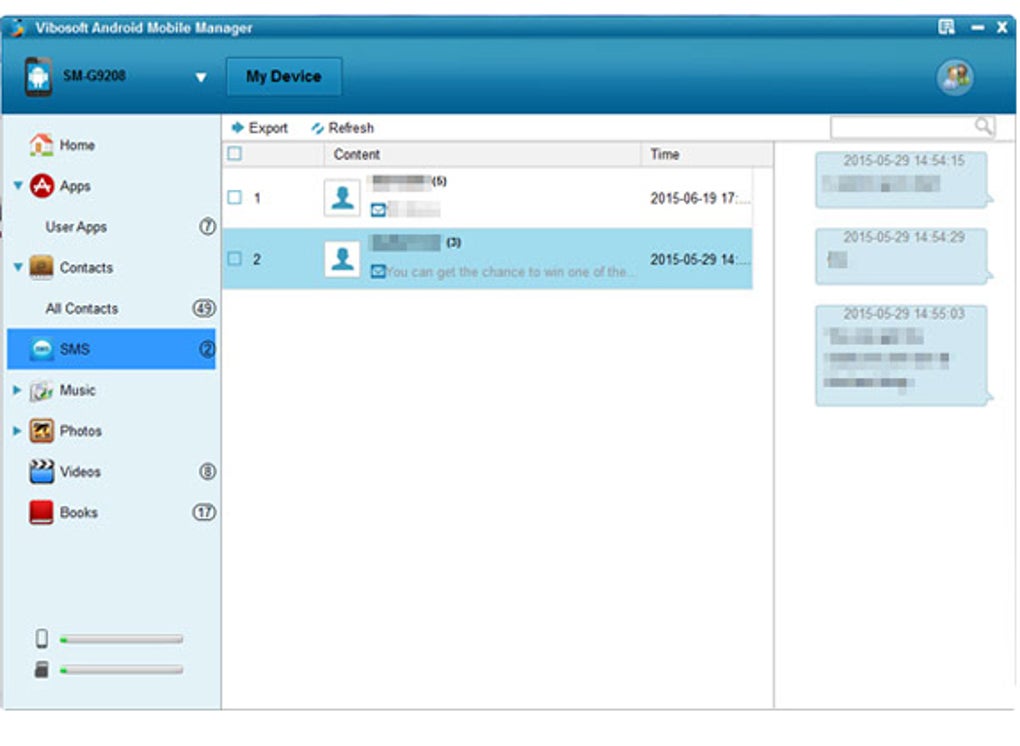The width and height of the screenshot is (1020, 746).
Task: Check the checkbox for conversation 1
Action: tap(234, 197)
